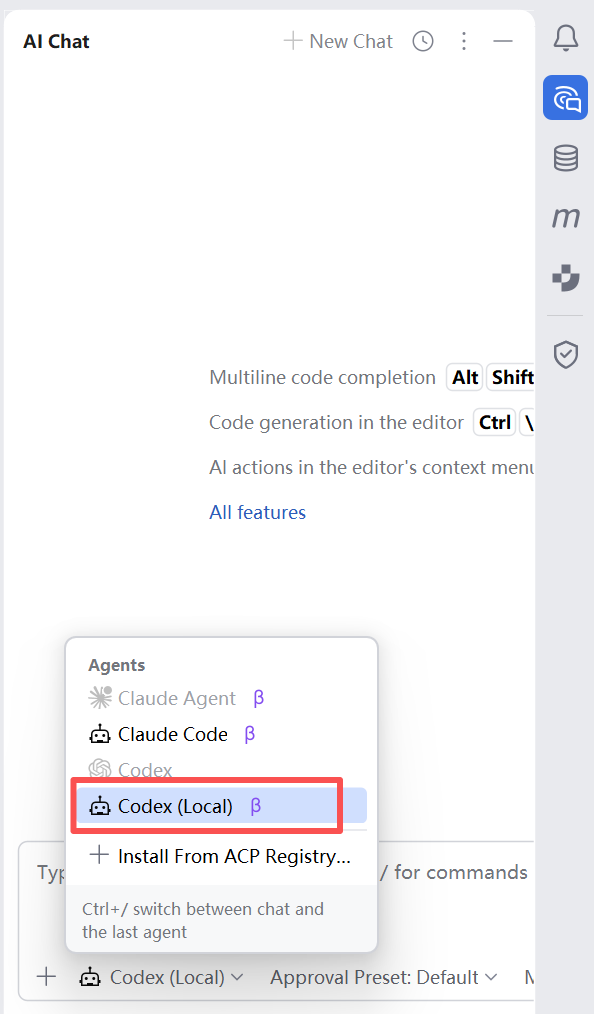Open the Maven tool window icon

coord(566,218)
